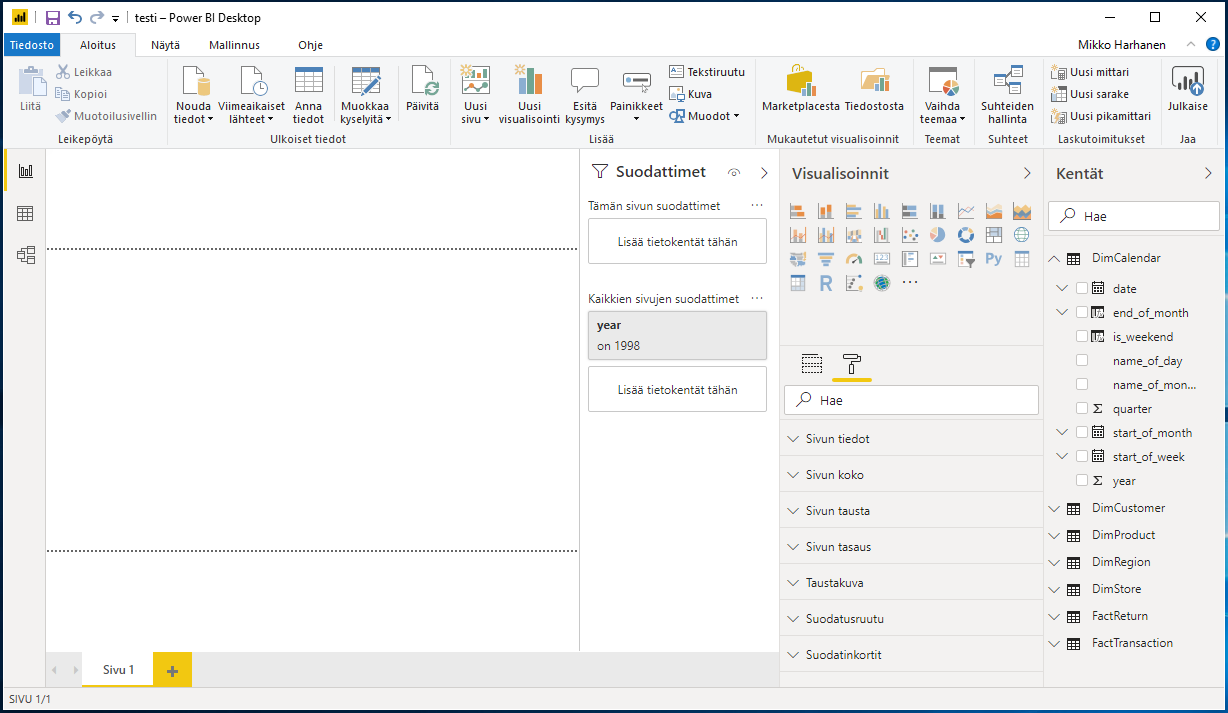Check the year field checkbox
This screenshot has height=713, width=1228.
1082,480
